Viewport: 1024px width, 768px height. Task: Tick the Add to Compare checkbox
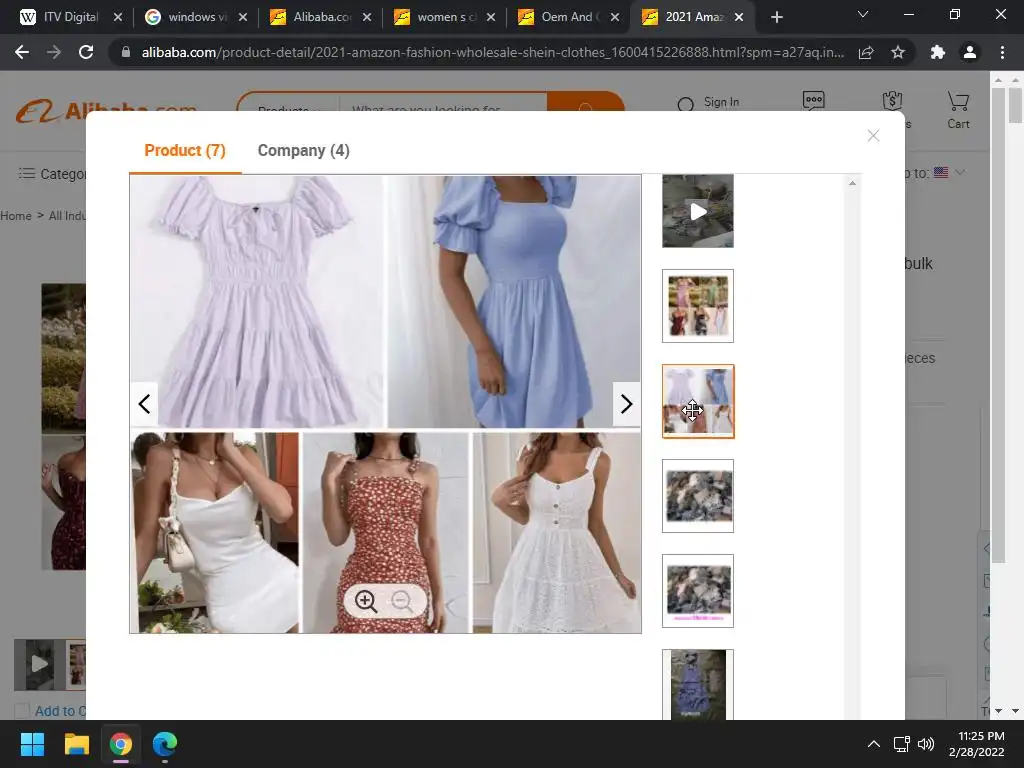click(x=22, y=711)
